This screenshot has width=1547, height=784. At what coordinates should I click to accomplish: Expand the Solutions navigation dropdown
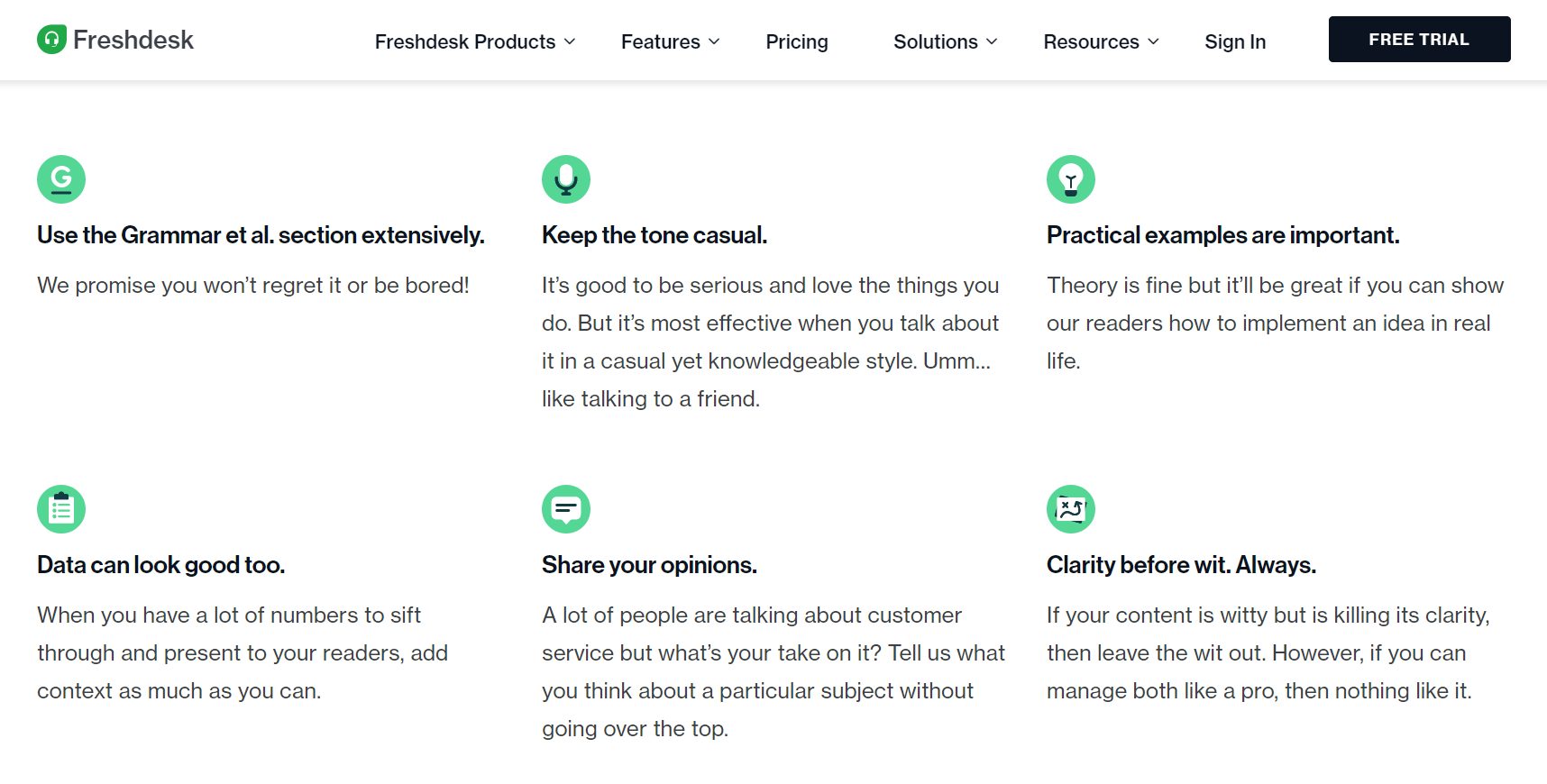(944, 41)
